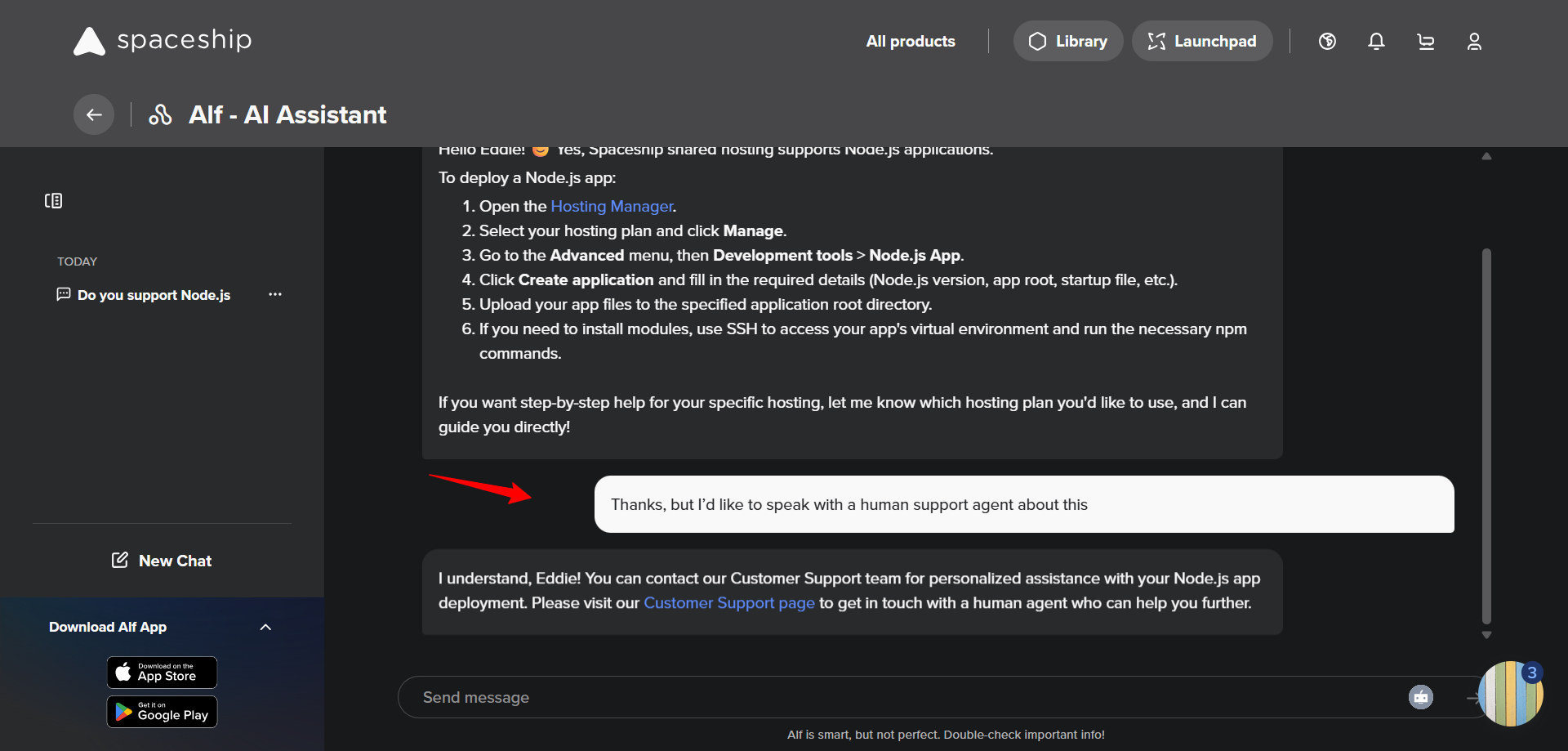Open the floating chat widget badge
Image resolution: width=1568 pixels, height=751 pixels.
[x=1510, y=694]
